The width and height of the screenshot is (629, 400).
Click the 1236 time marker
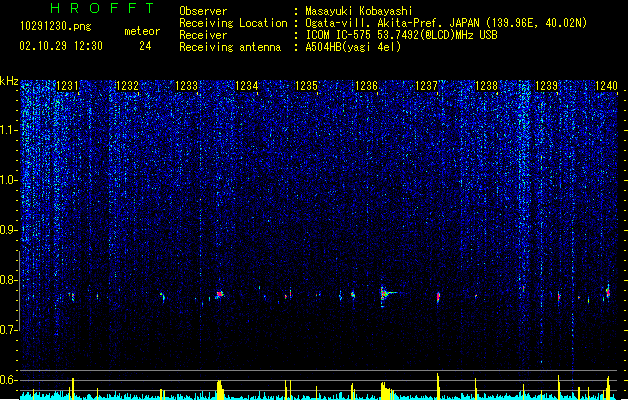[367, 86]
